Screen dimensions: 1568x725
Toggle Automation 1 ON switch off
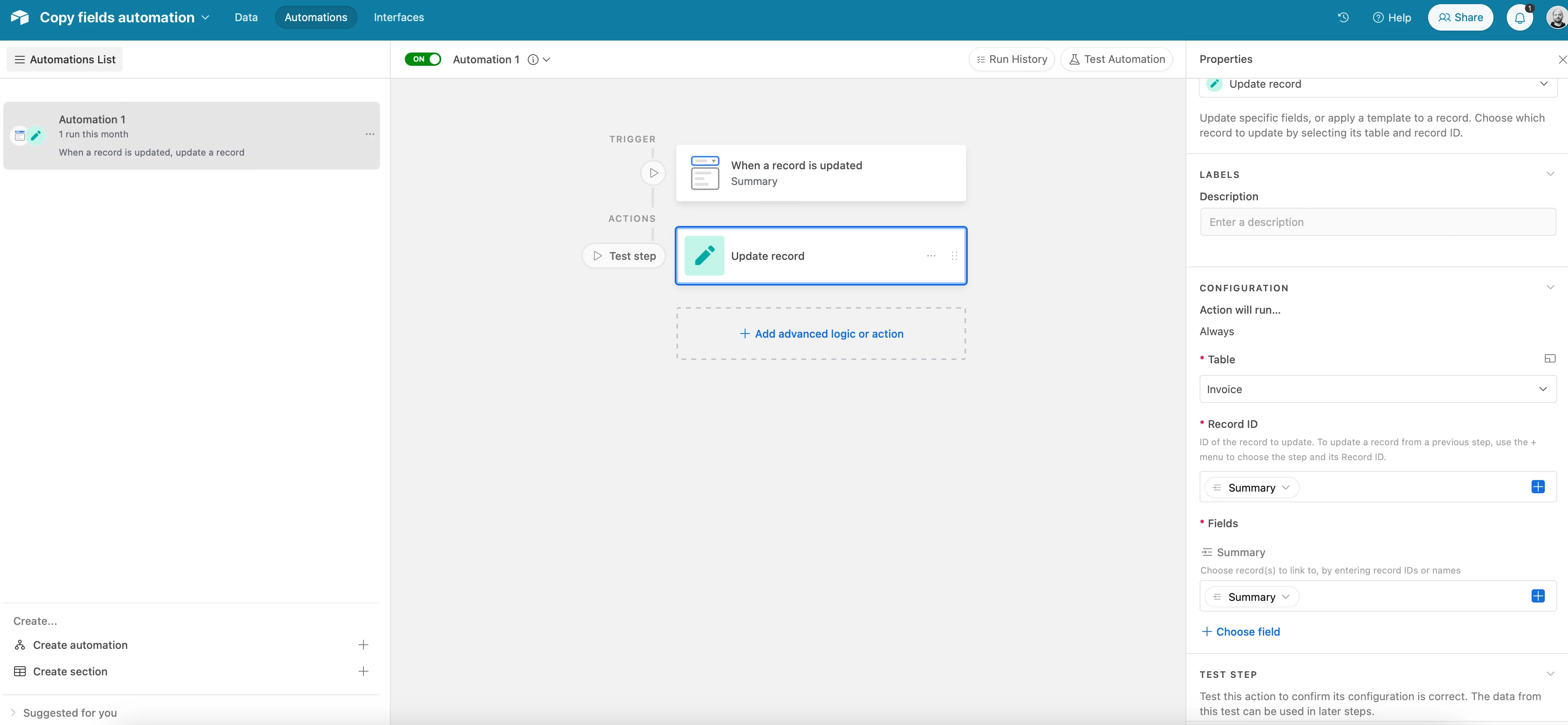423,59
